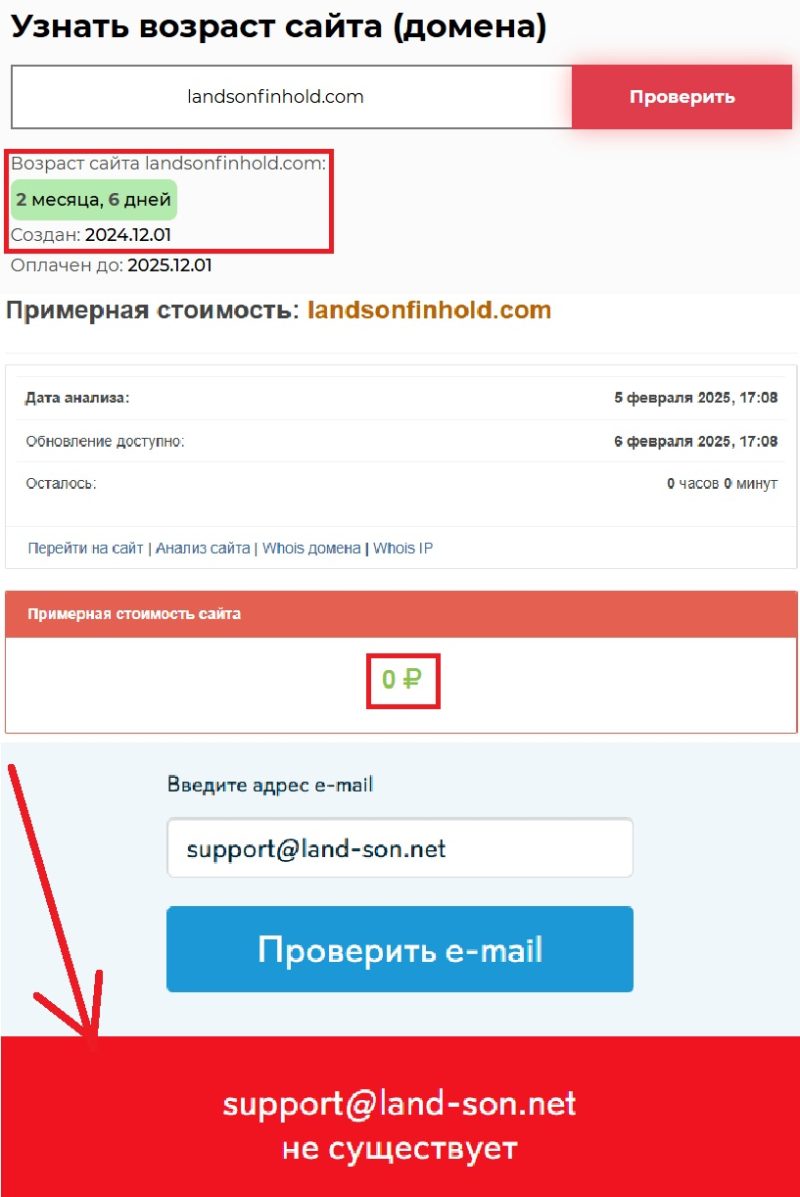Open the 'Перейти на сайт' link
Image resolution: width=800 pixels, height=1197 pixels.
(85, 548)
